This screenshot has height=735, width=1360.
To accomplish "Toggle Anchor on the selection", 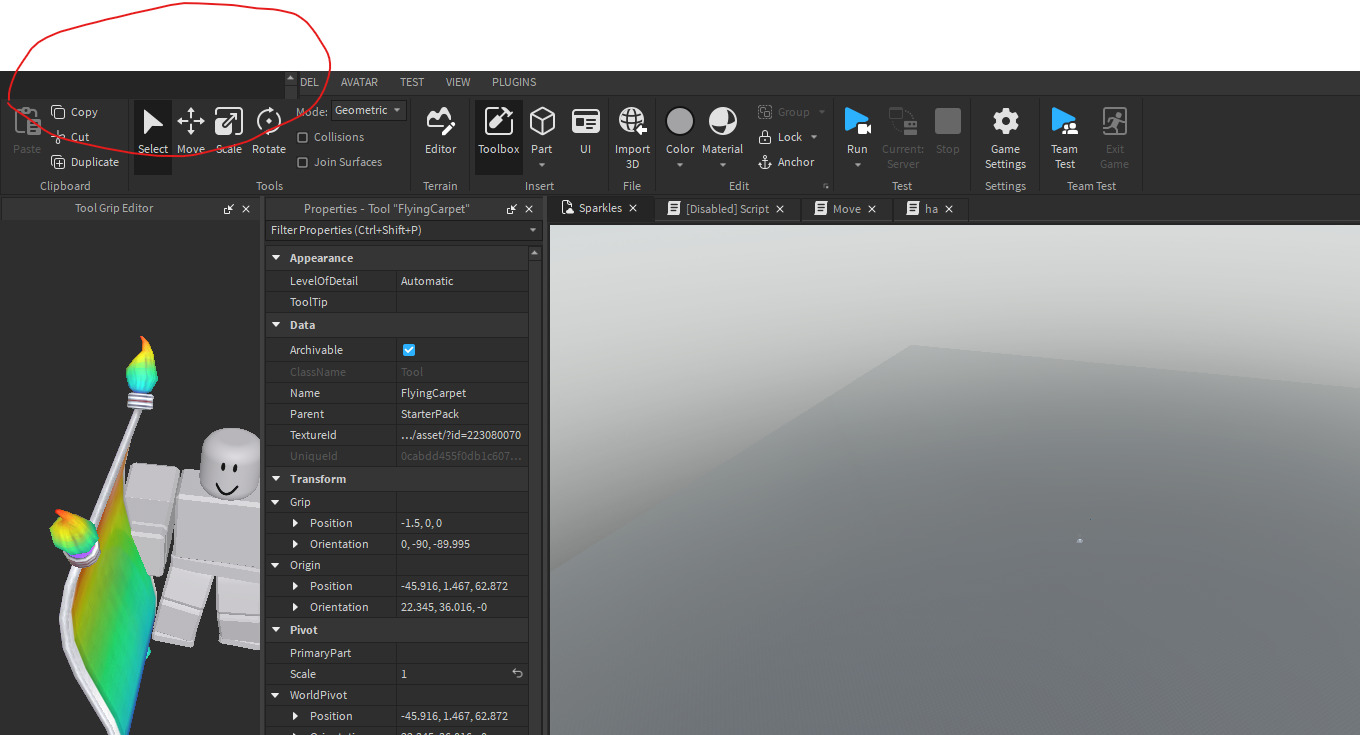I will [789, 161].
